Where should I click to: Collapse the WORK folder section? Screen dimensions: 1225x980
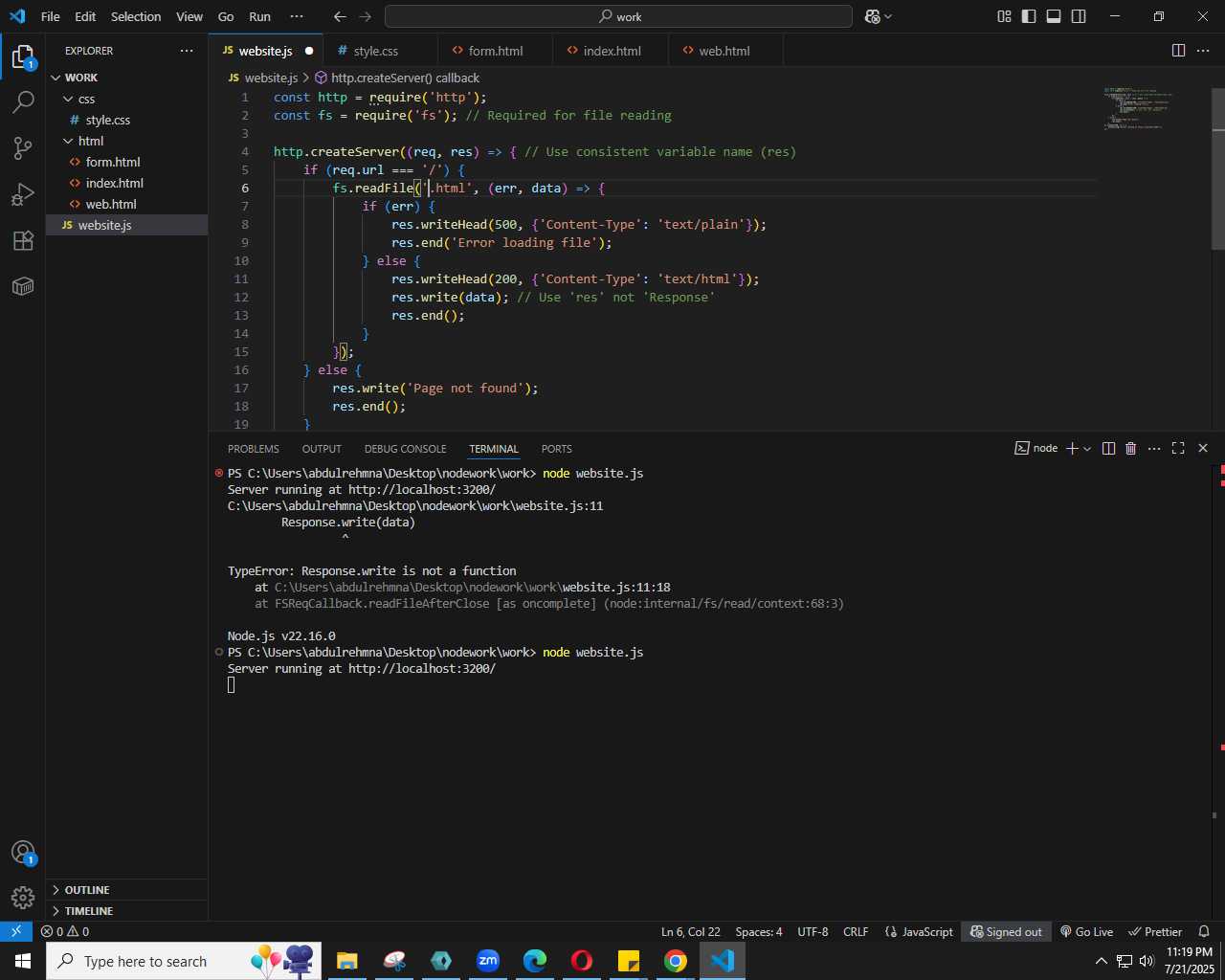tap(126, 78)
